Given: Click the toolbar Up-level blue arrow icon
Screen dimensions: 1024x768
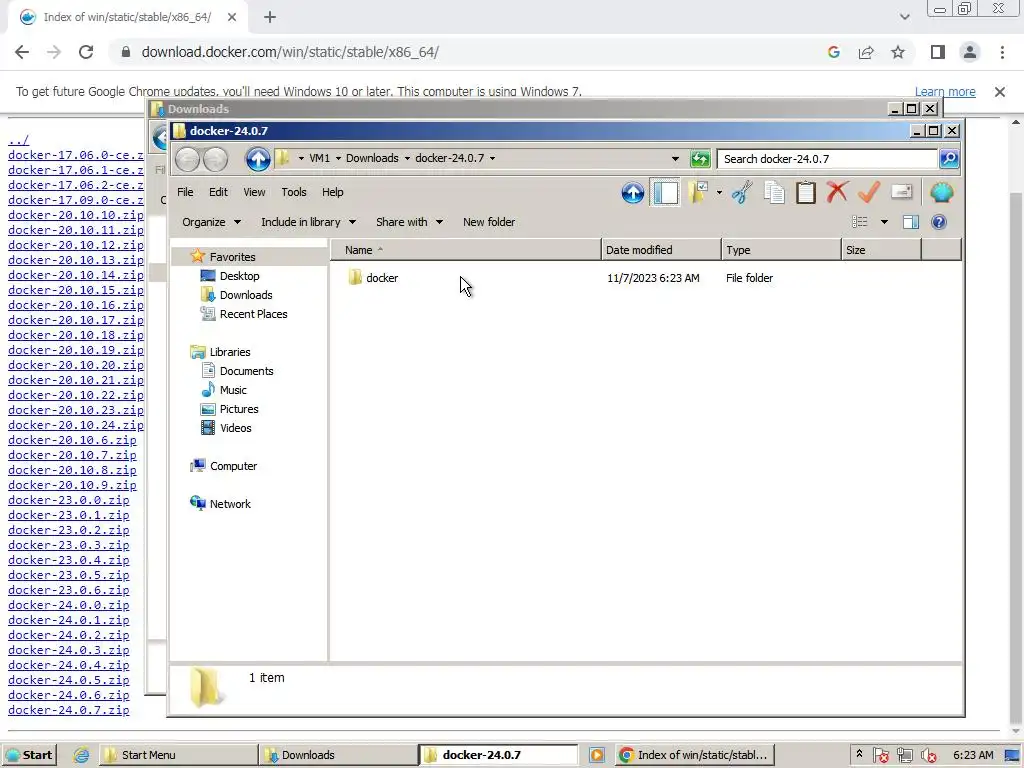Looking at the screenshot, I should pyautogui.click(x=632, y=193).
